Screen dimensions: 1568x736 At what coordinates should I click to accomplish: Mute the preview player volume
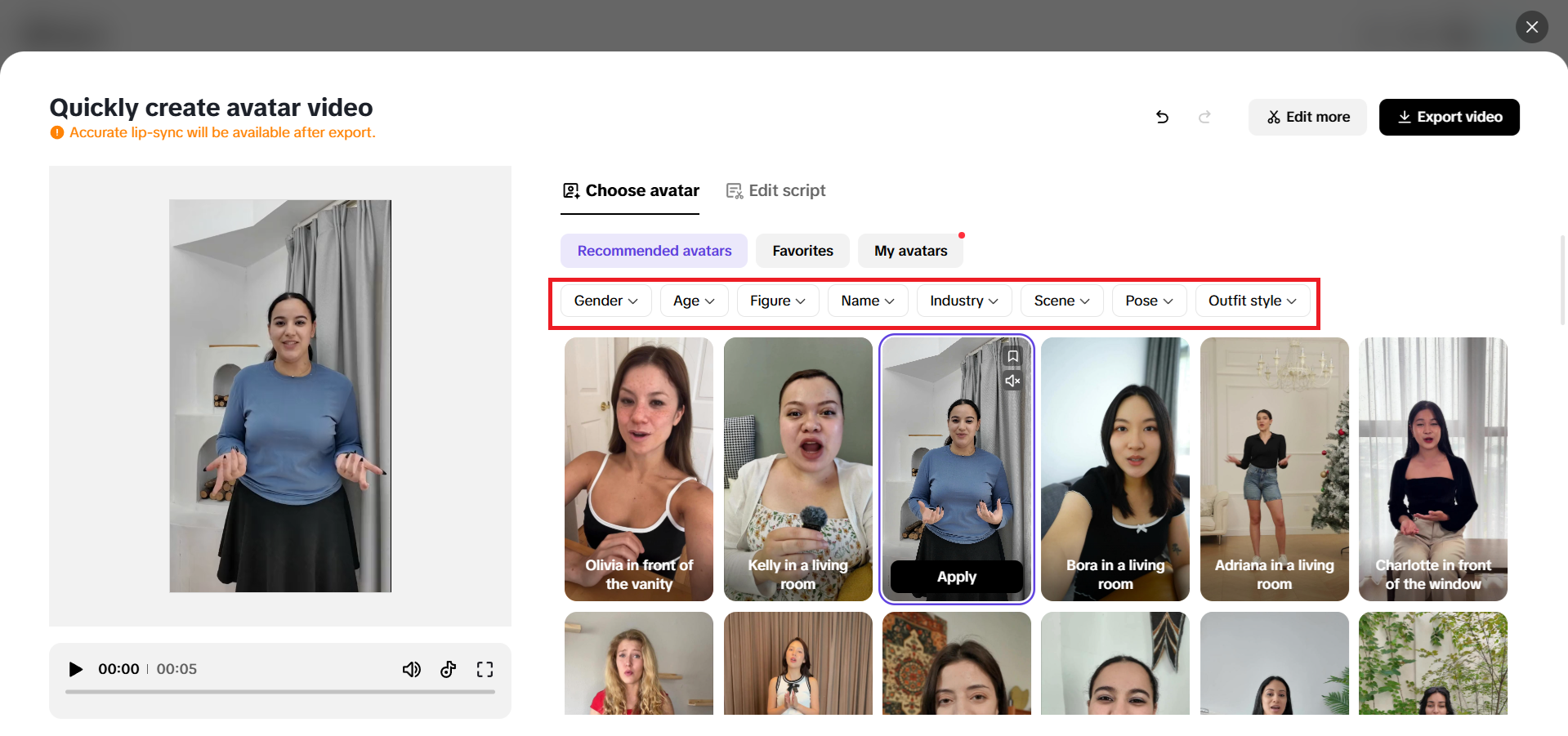412,669
